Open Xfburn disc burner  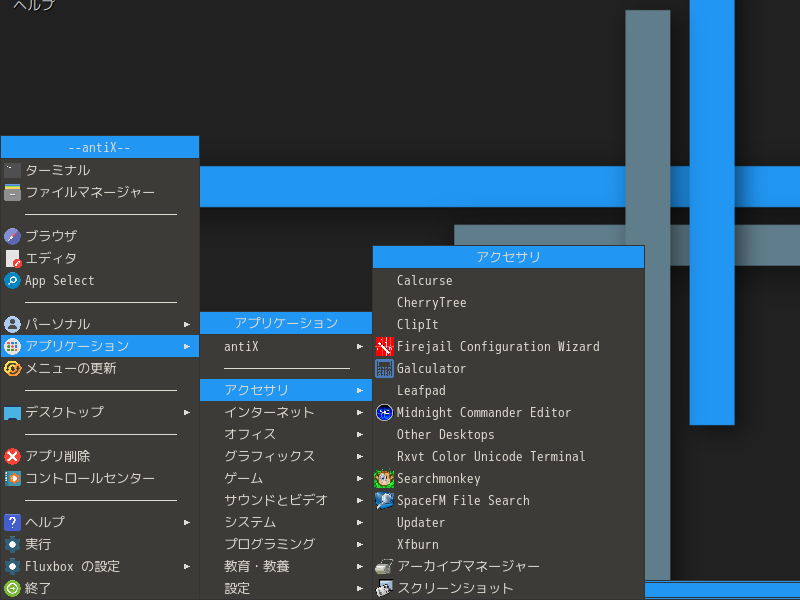509,544
